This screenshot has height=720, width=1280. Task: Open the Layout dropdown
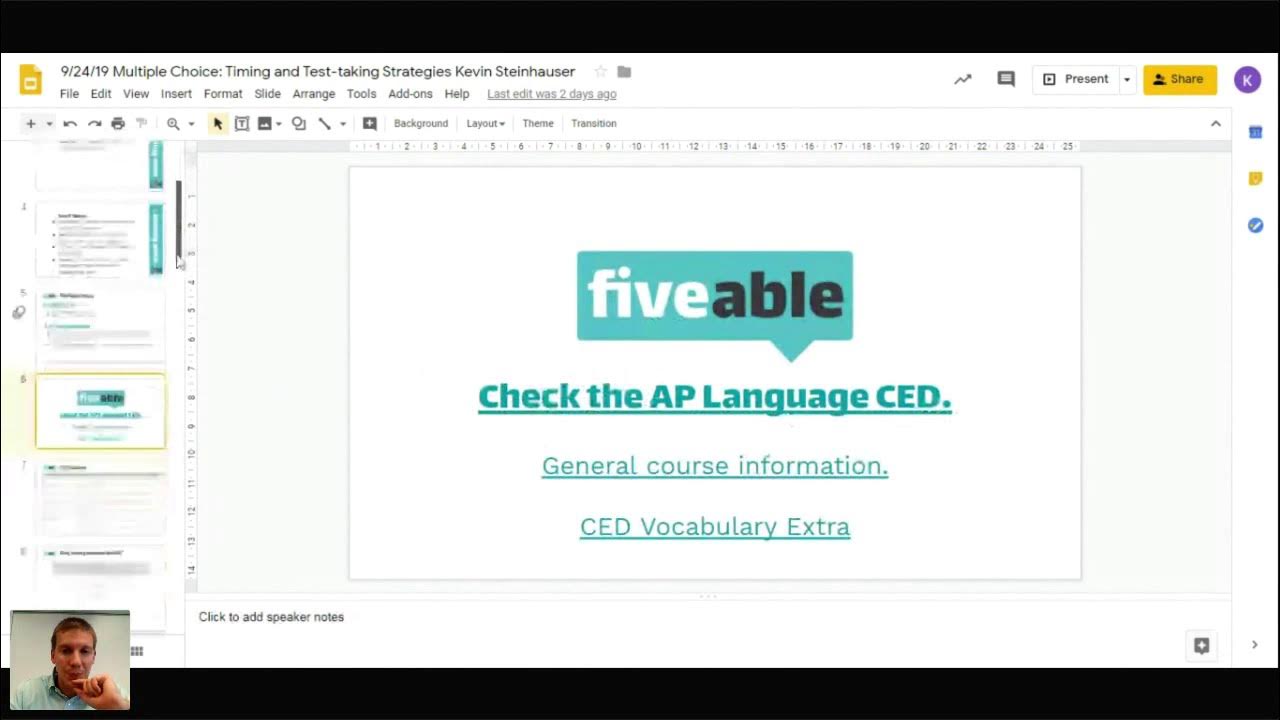pyautogui.click(x=486, y=124)
